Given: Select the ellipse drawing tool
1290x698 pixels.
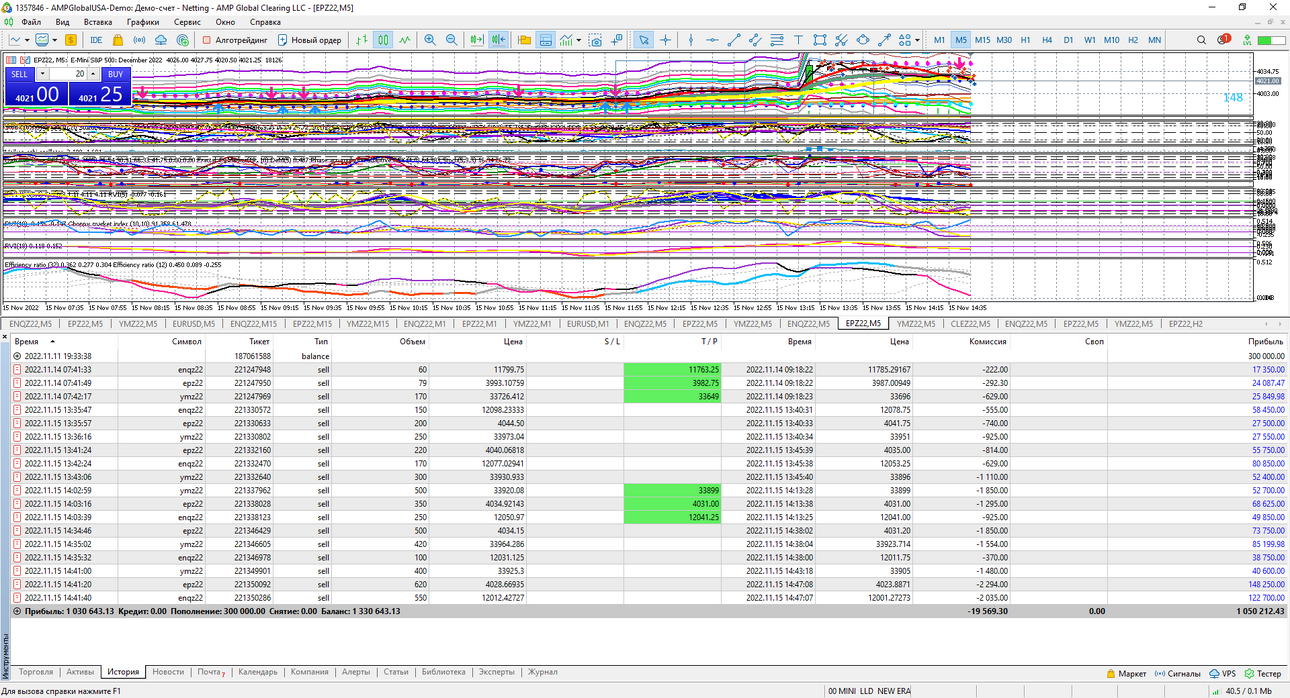Looking at the screenshot, I should (863, 40).
